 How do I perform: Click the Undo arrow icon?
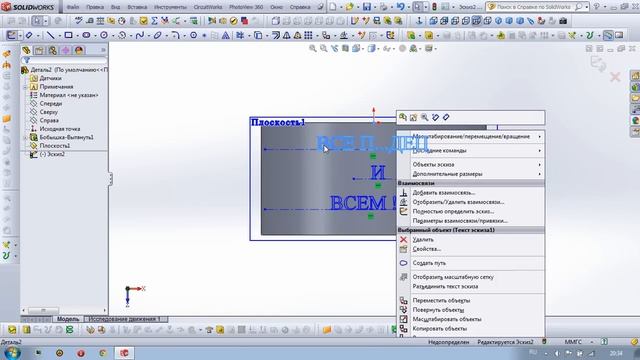pos(400,7)
